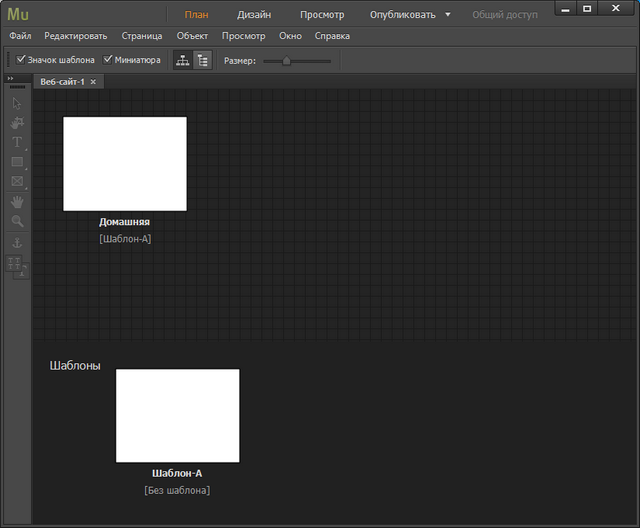Image resolution: width=640 pixels, height=528 pixels.
Task: Close the Веб-сайт-1 tab
Action: [x=93, y=82]
